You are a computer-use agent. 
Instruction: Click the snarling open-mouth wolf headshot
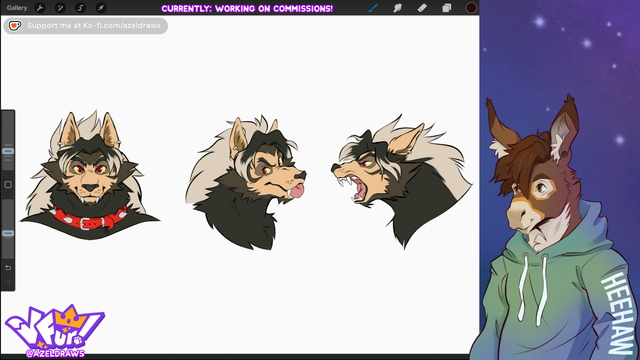(x=402, y=181)
